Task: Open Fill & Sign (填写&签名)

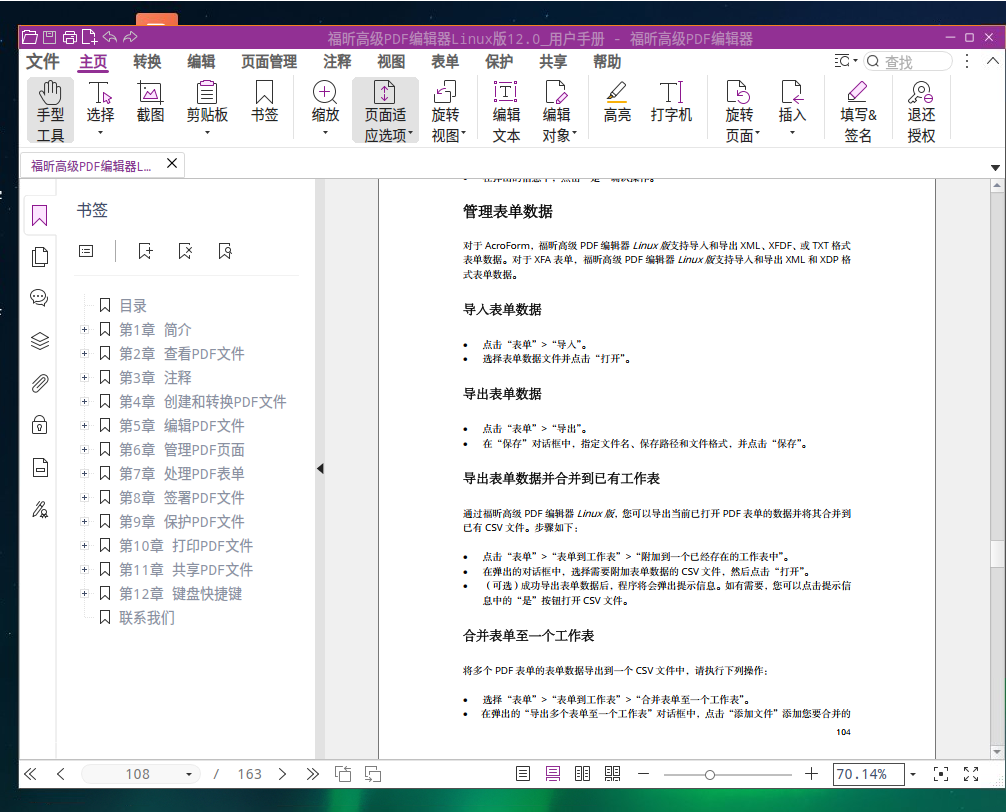Action: [x=858, y=110]
